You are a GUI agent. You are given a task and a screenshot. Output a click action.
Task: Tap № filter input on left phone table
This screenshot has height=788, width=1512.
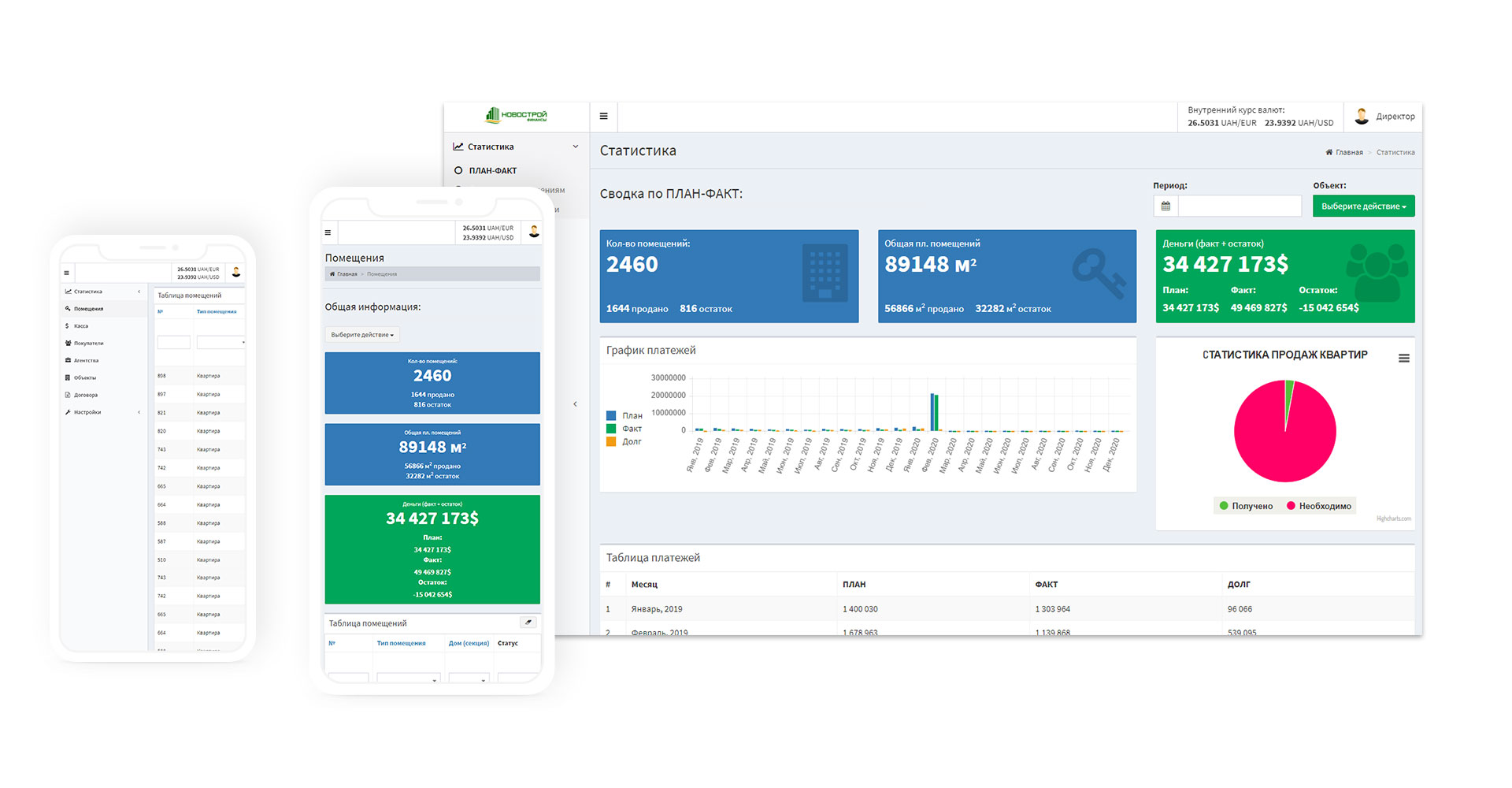tap(174, 342)
